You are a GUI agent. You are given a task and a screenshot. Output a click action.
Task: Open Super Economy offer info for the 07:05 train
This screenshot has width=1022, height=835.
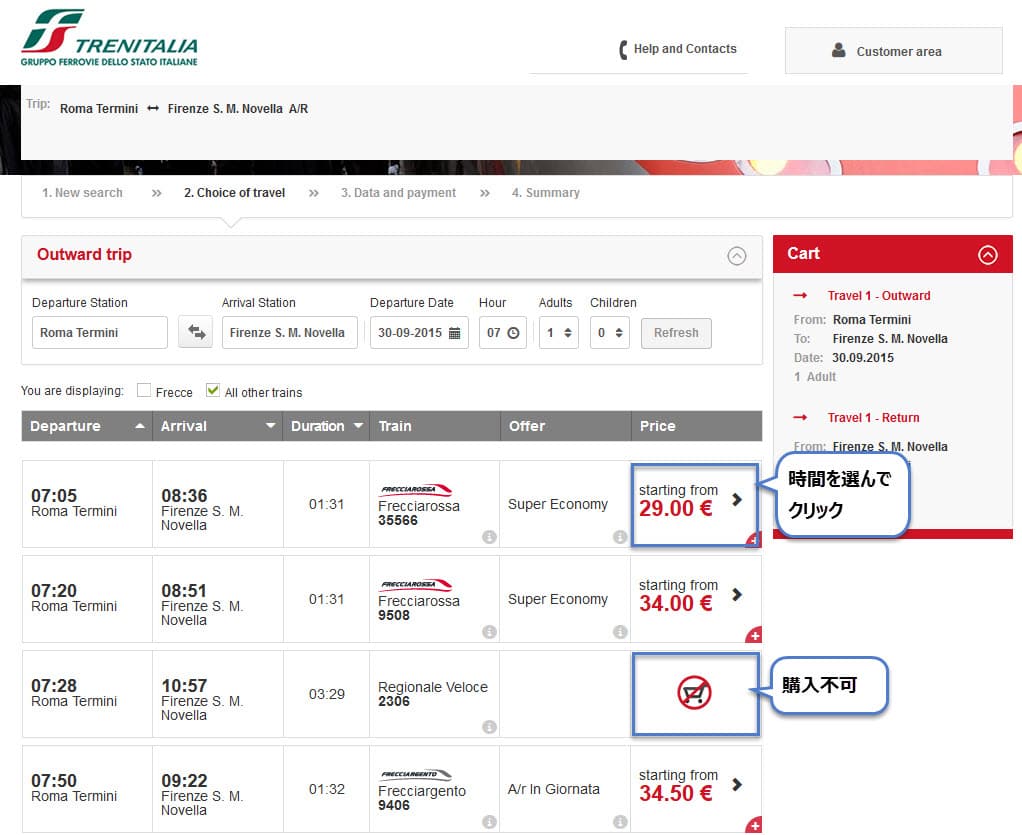pyautogui.click(x=620, y=536)
